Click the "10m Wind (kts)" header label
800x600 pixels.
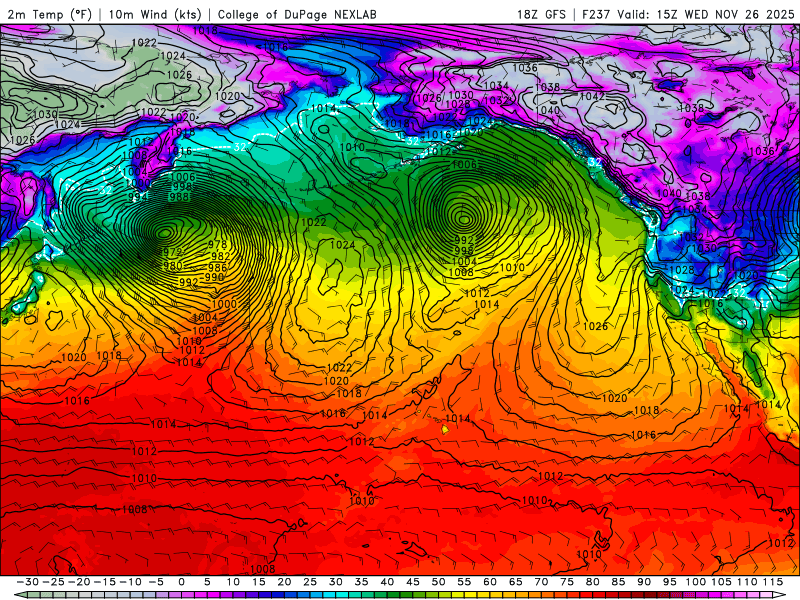click(155, 14)
